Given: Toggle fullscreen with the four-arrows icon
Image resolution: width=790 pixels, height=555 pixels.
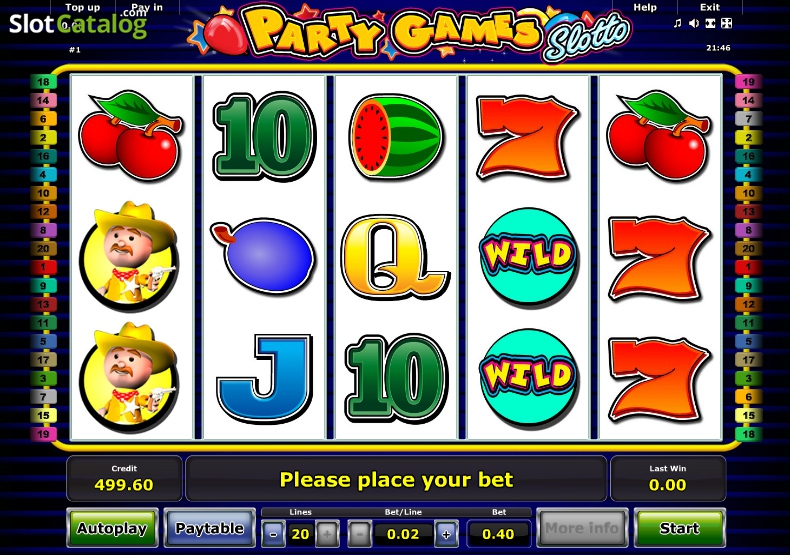Looking at the screenshot, I should (x=727, y=23).
